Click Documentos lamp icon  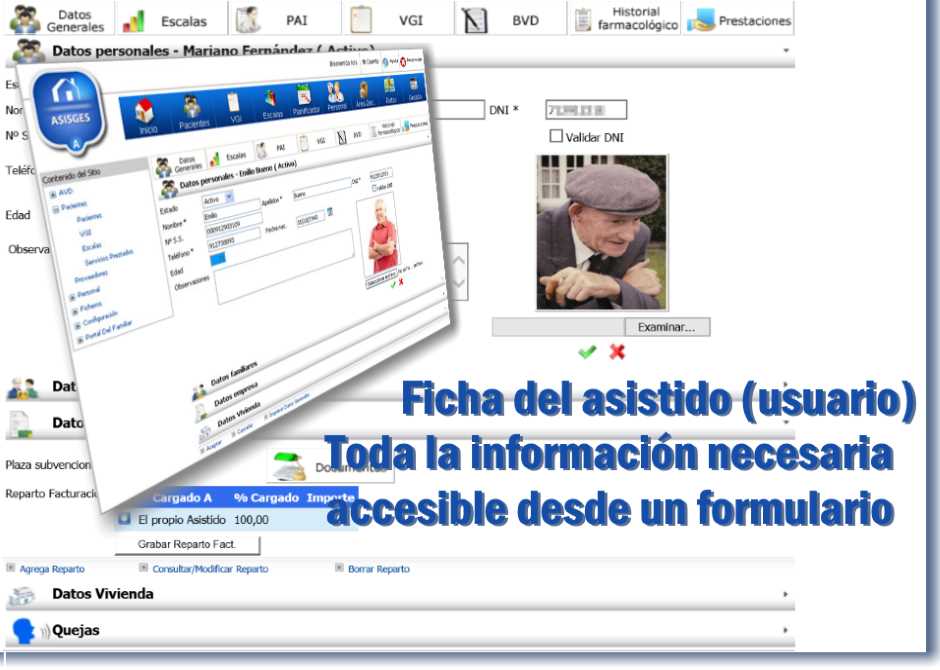point(289,467)
